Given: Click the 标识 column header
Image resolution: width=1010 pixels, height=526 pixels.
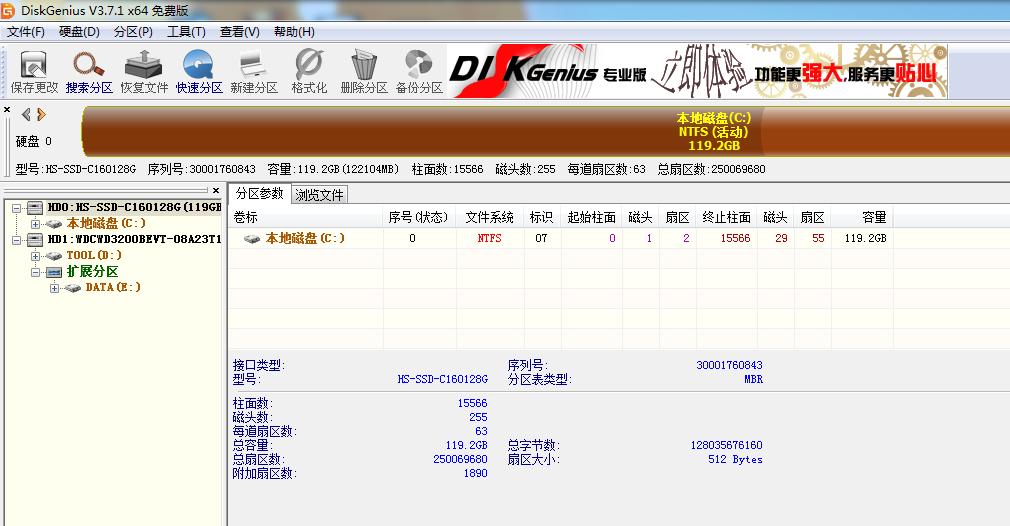Looking at the screenshot, I should point(542,218).
